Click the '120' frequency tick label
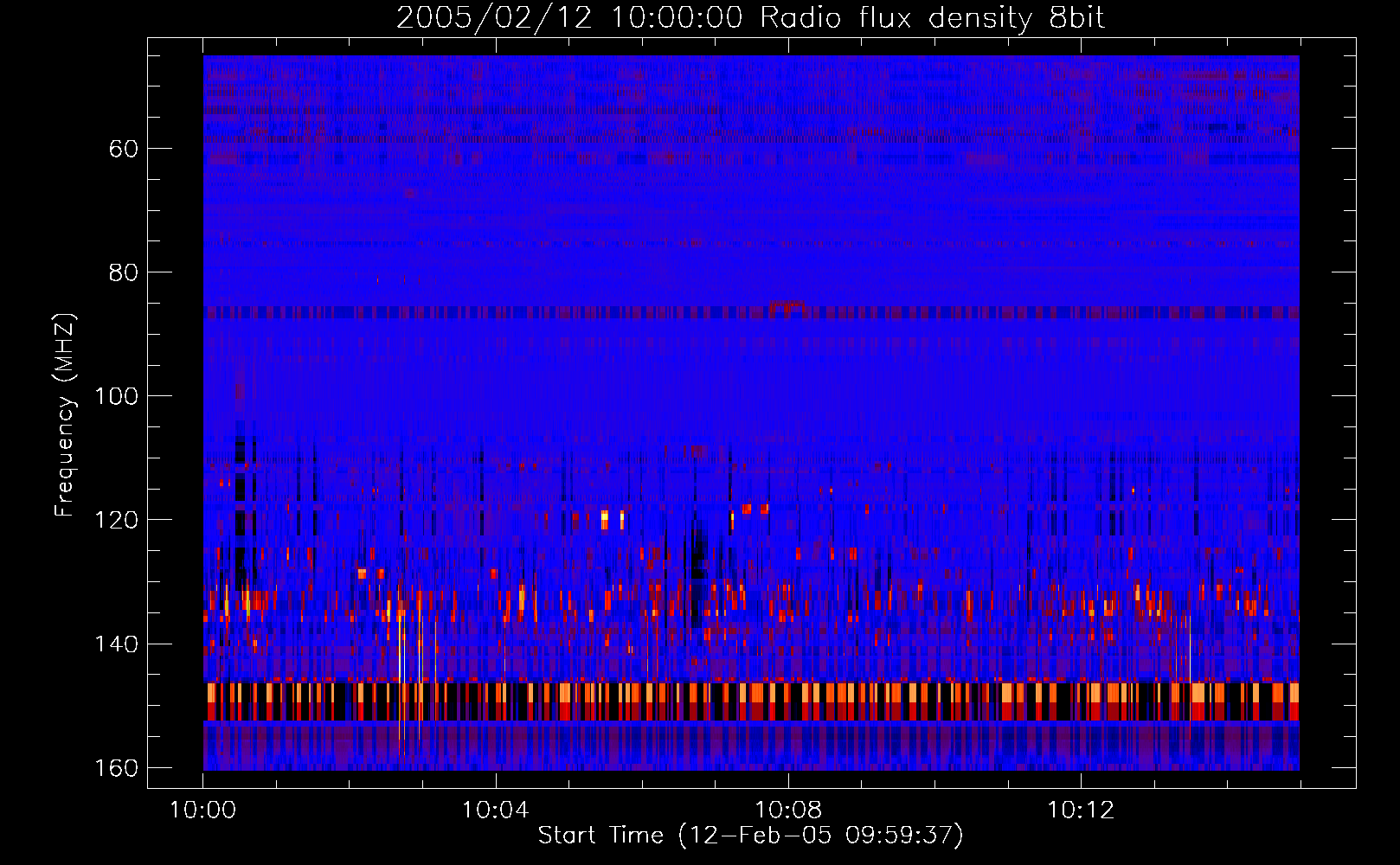The width and height of the screenshot is (1400, 865). click(x=116, y=520)
